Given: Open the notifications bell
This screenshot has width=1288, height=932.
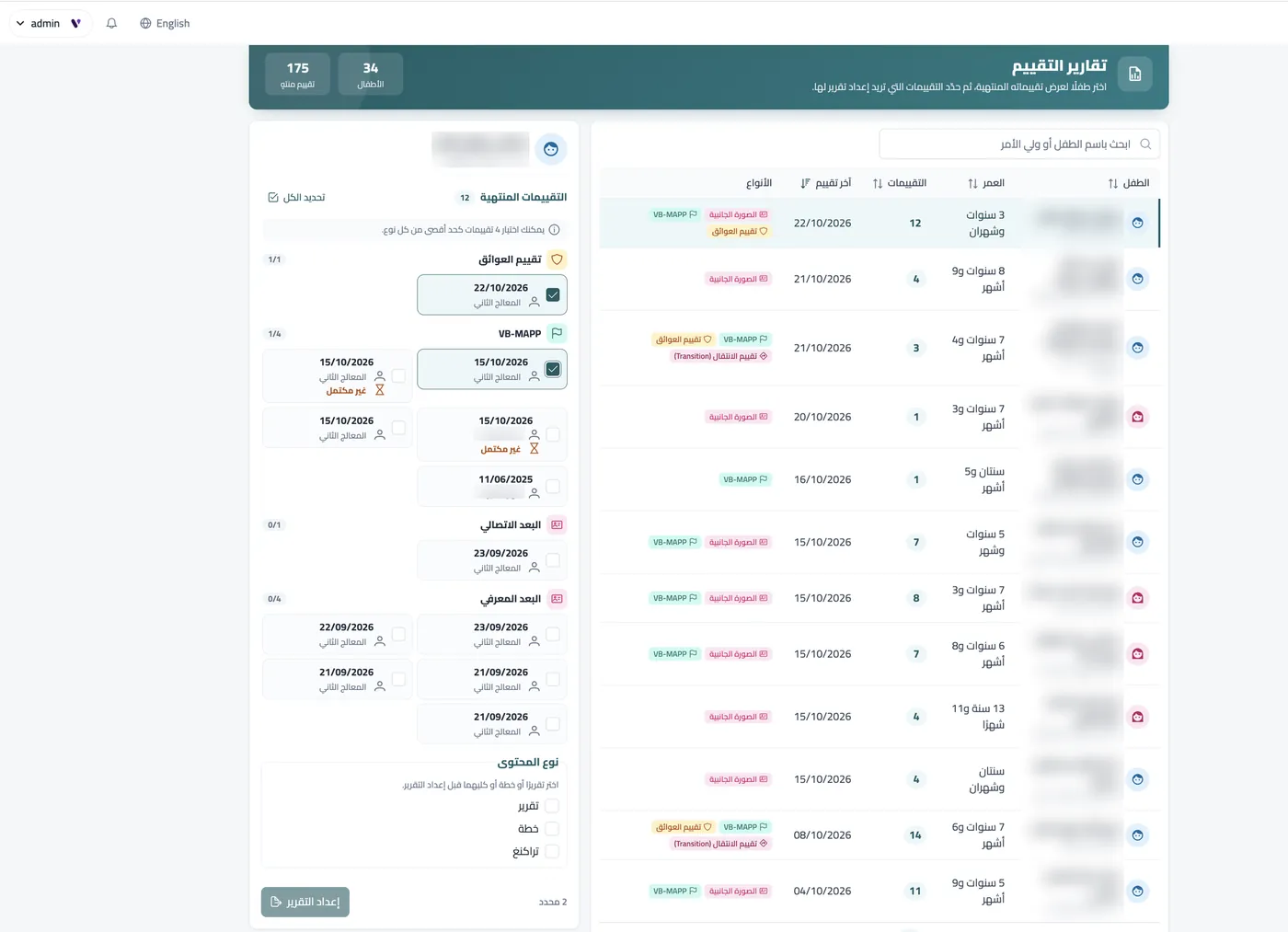Looking at the screenshot, I should [111, 24].
